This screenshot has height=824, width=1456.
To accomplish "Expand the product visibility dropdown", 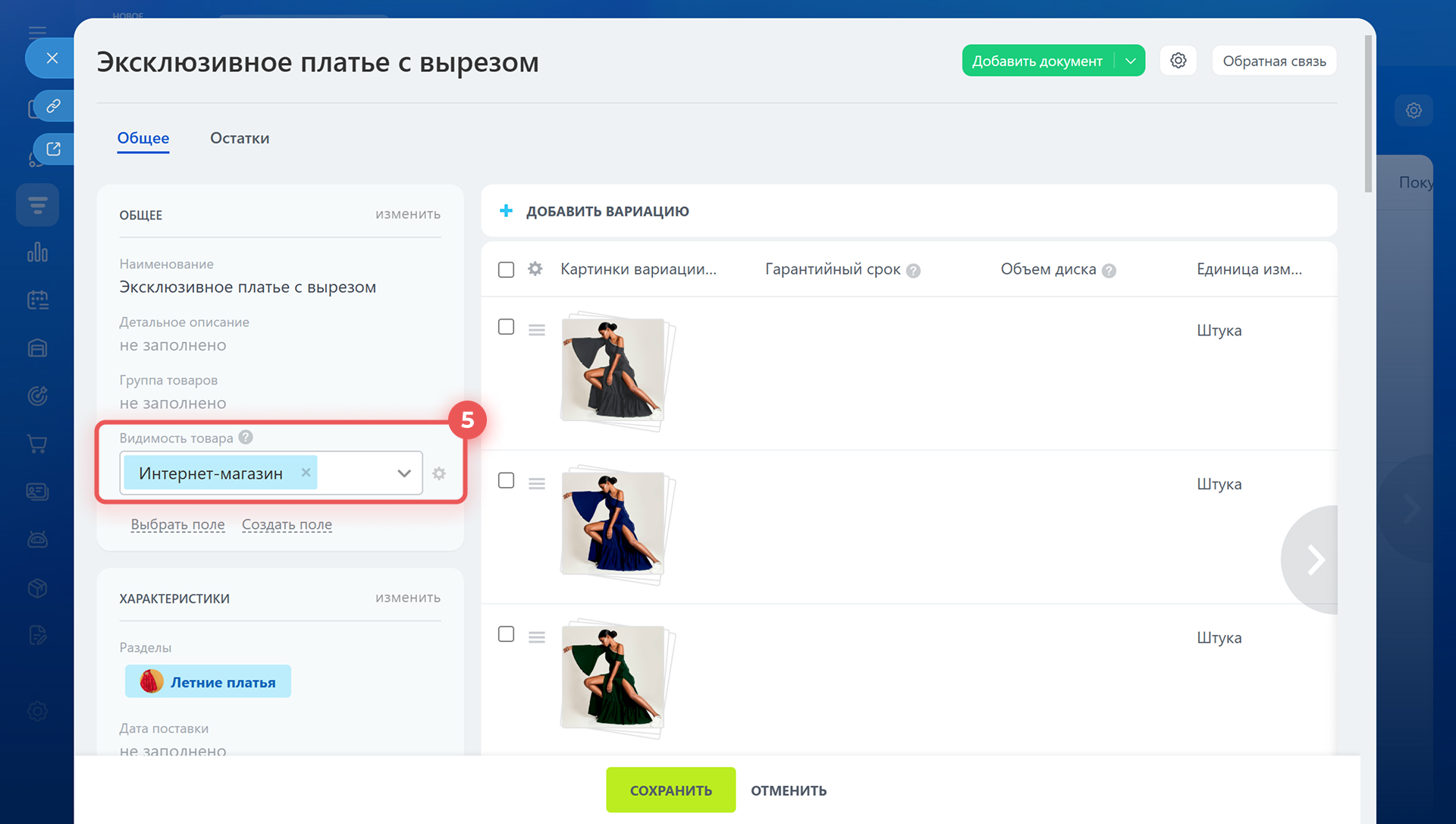I will (x=403, y=473).
